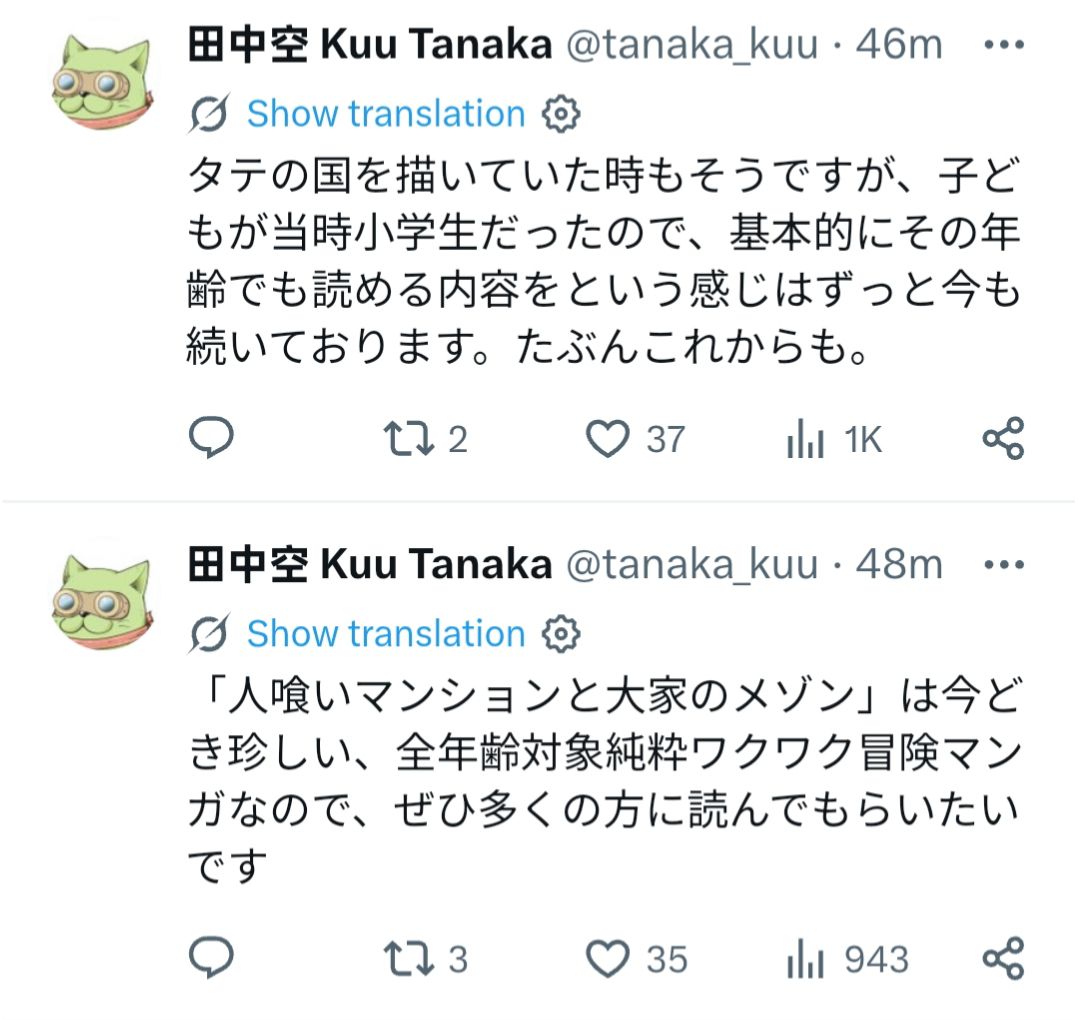This screenshot has height=1020, width=1078.
Task: Share the 48m tweet
Action: pos(1003,957)
